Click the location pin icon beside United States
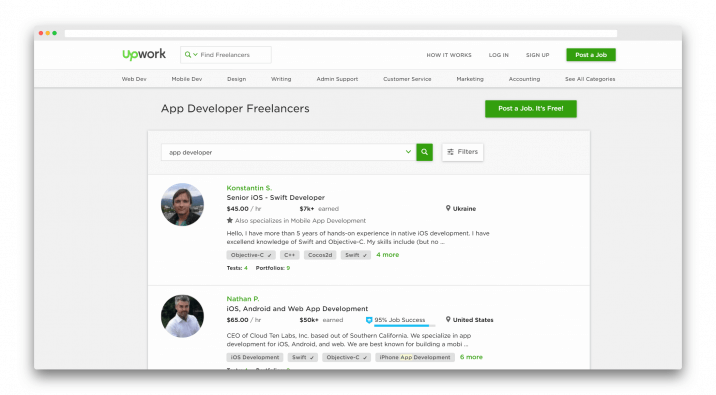716x395 pixels. 448,320
